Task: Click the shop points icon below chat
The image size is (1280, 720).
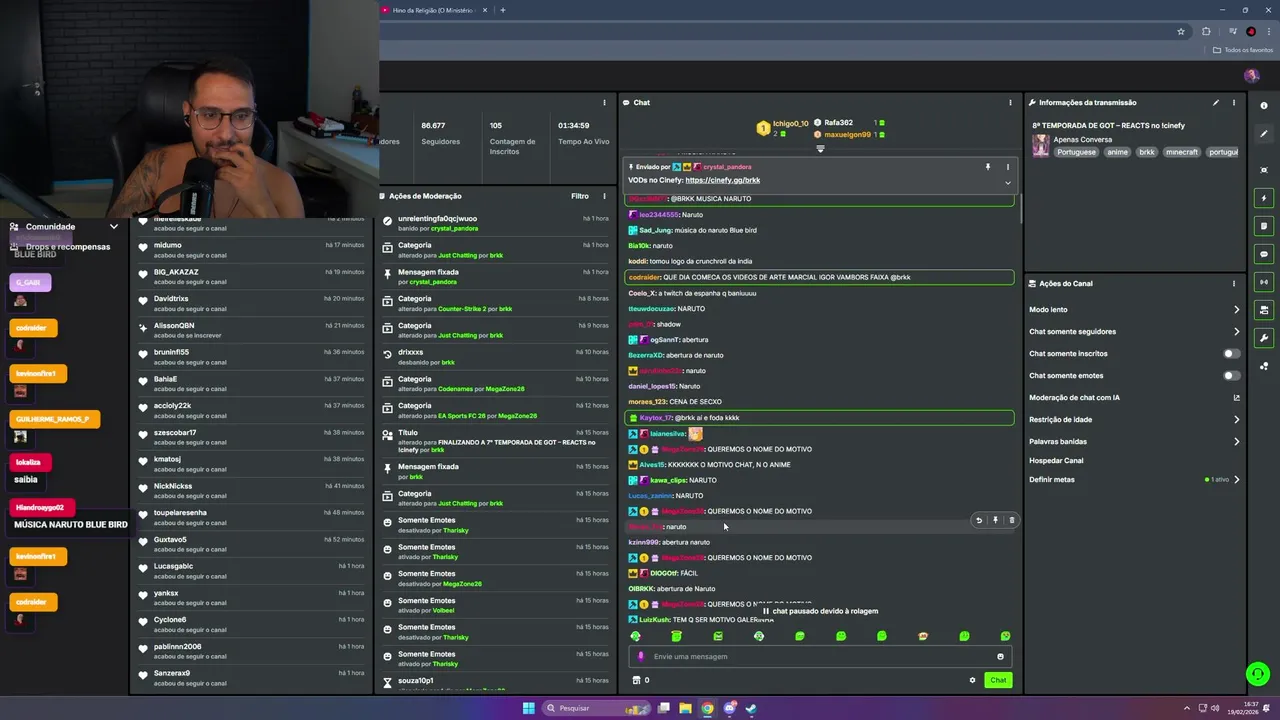Action: (x=636, y=680)
